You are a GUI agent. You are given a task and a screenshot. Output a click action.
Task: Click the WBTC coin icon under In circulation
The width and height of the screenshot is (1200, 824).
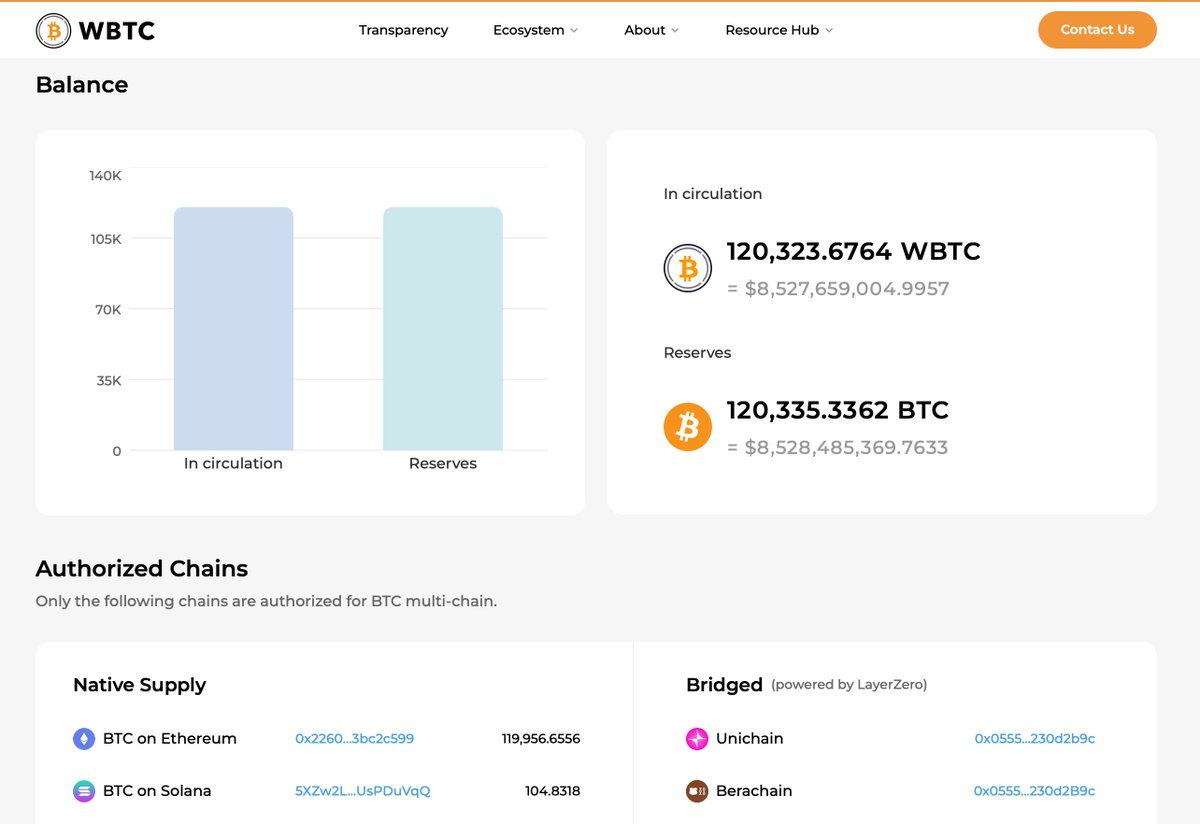click(x=688, y=268)
